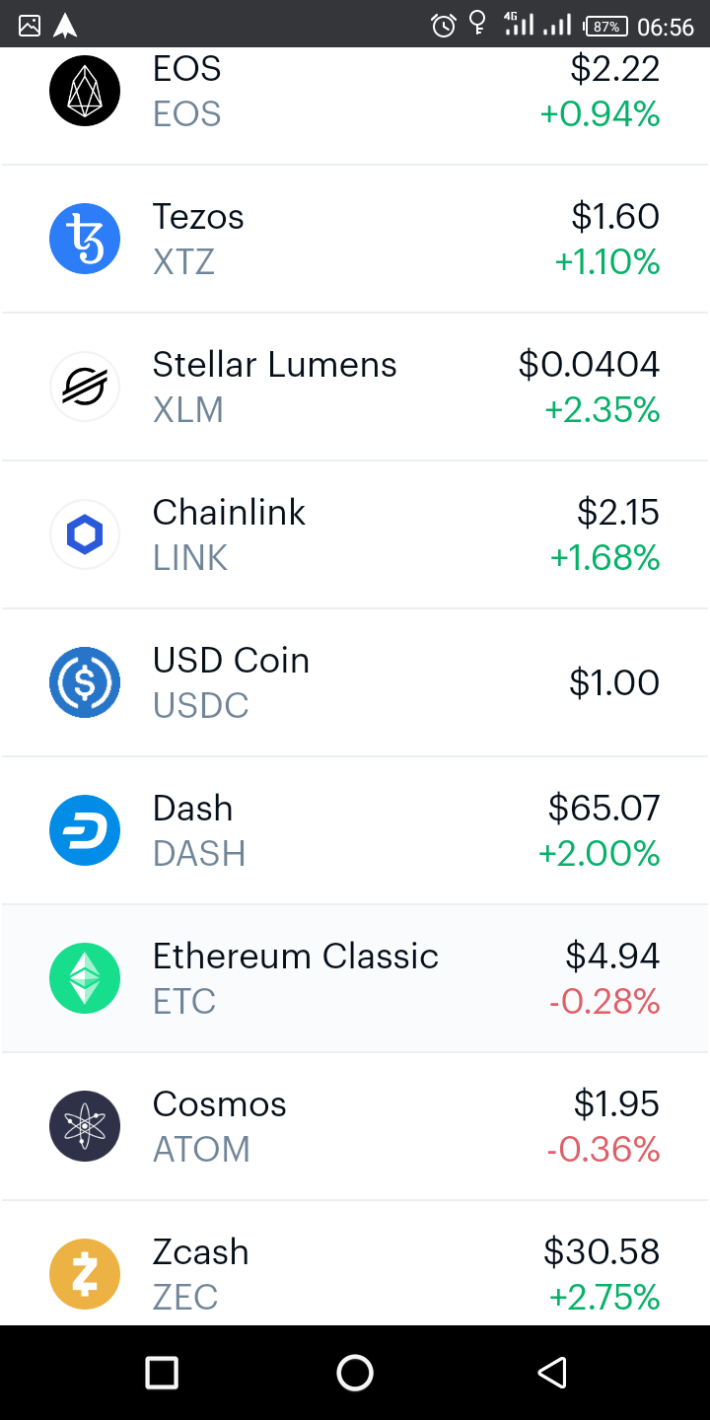This screenshot has height=1420, width=710.
Task: Tap the Cosmos atom logo
Action: point(85,1126)
